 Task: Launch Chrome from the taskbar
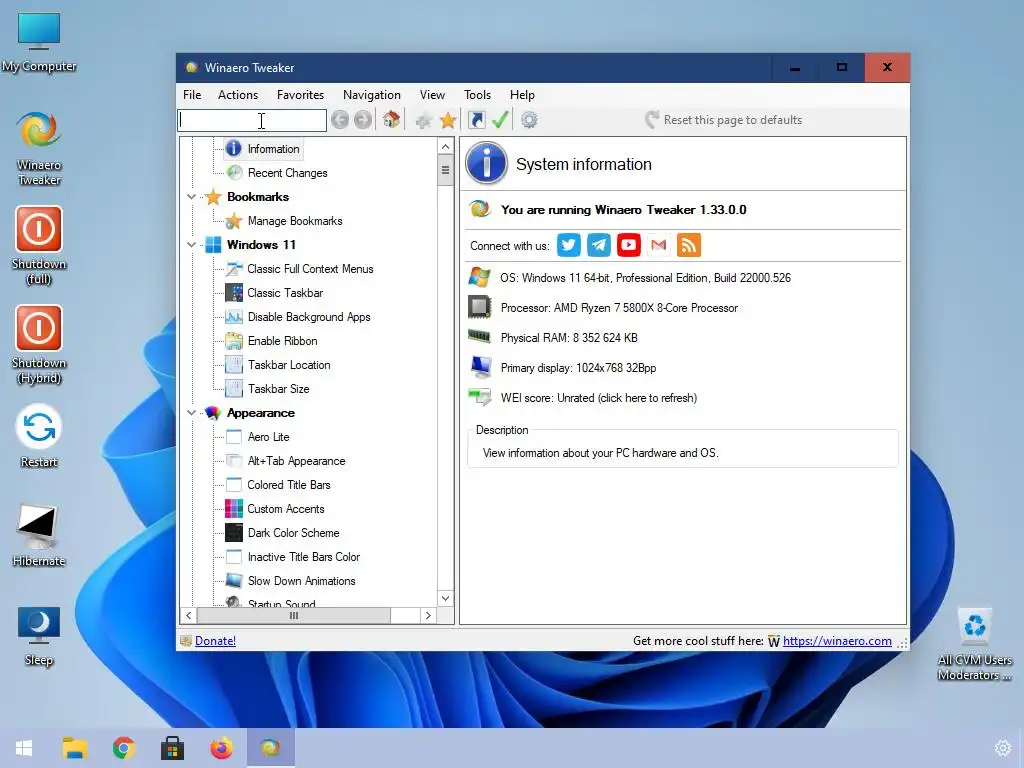123,748
